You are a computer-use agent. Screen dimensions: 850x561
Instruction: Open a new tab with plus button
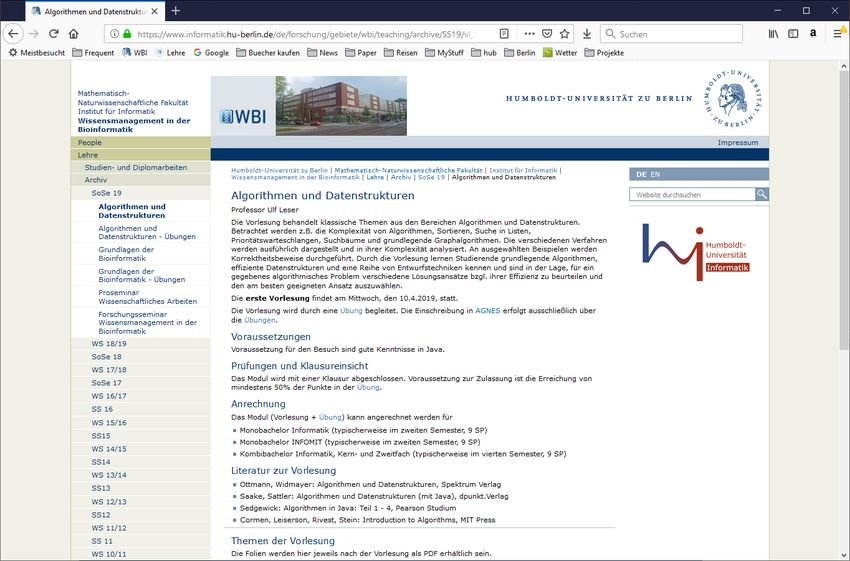tap(175, 10)
